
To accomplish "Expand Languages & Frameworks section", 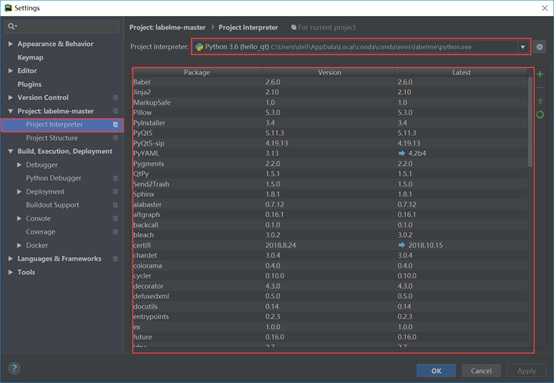I will pyautogui.click(x=10, y=259).
